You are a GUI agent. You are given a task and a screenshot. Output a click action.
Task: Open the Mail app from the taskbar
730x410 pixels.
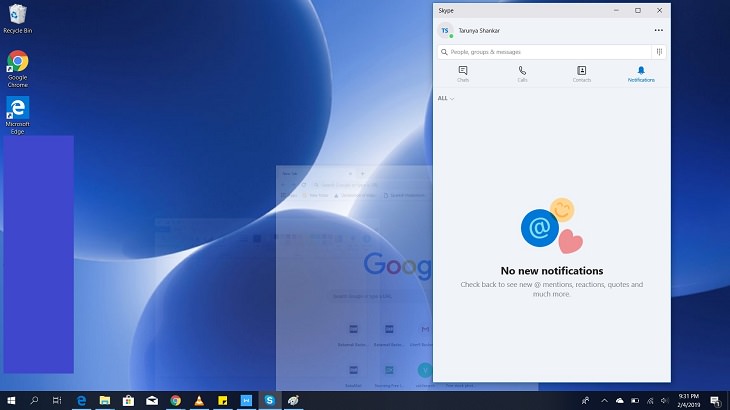(x=152, y=400)
